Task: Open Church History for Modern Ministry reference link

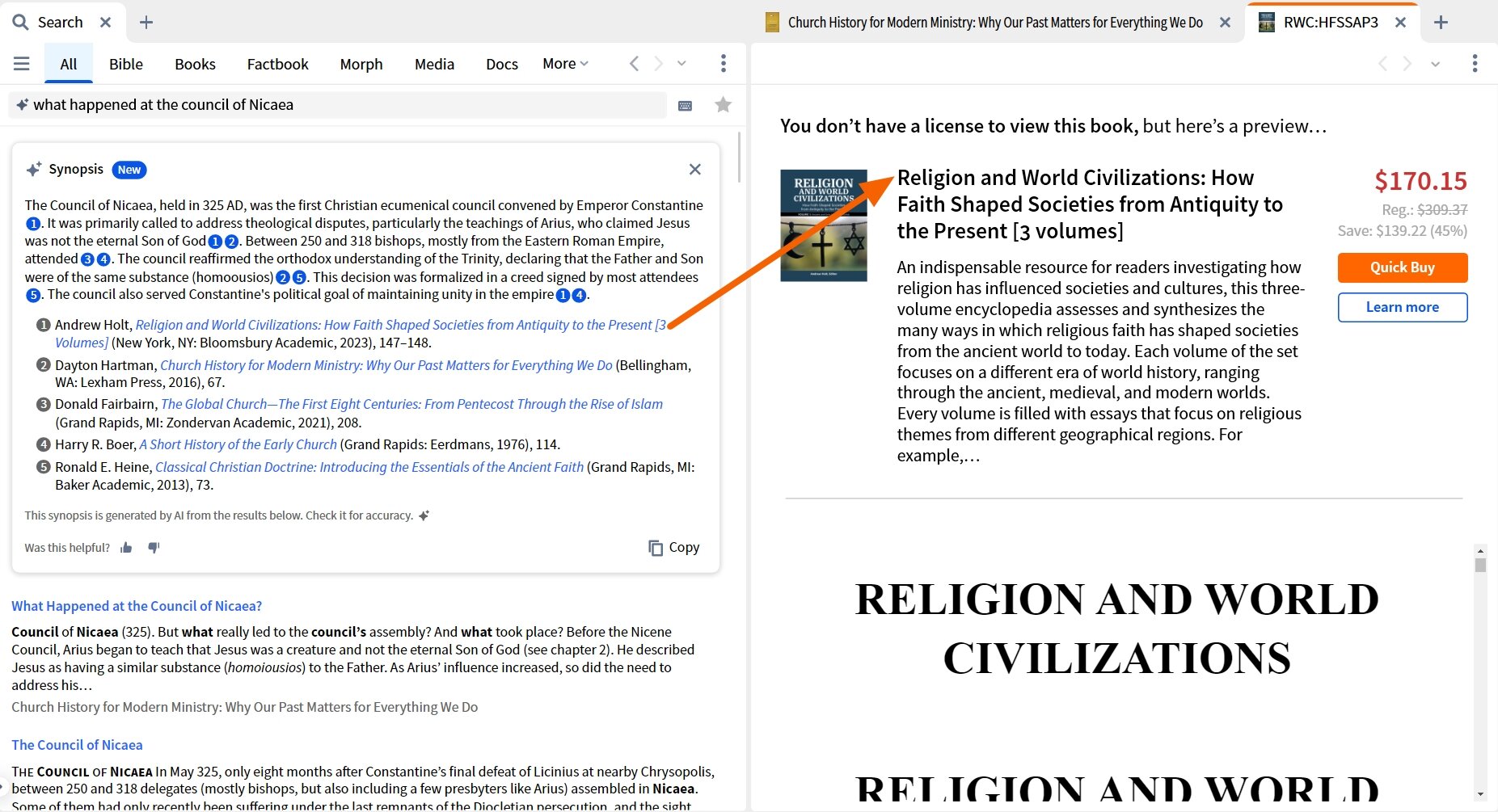Action: click(386, 365)
